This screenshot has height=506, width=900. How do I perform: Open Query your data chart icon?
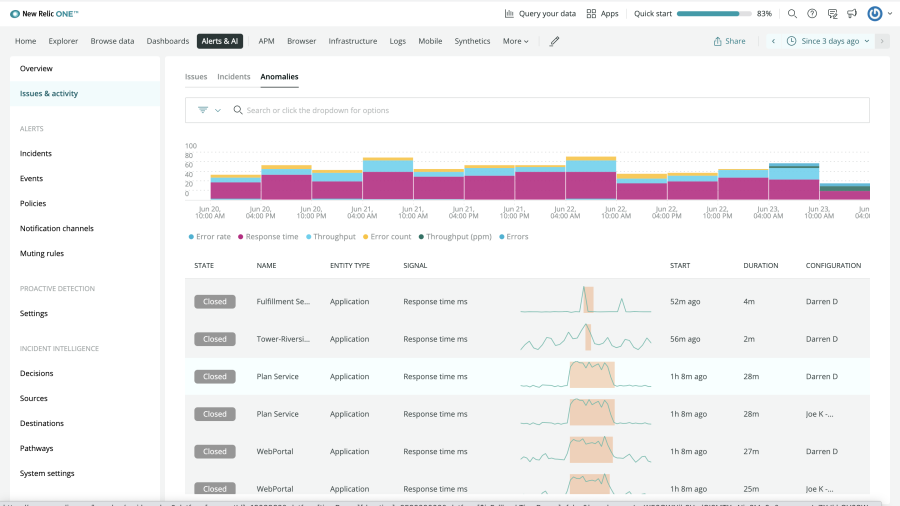pyautogui.click(x=509, y=13)
